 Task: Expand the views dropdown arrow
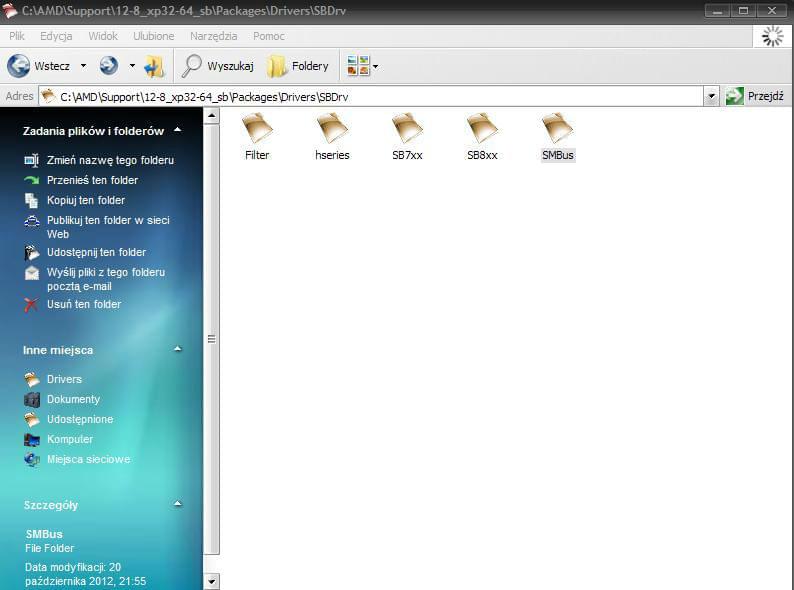tap(376, 66)
